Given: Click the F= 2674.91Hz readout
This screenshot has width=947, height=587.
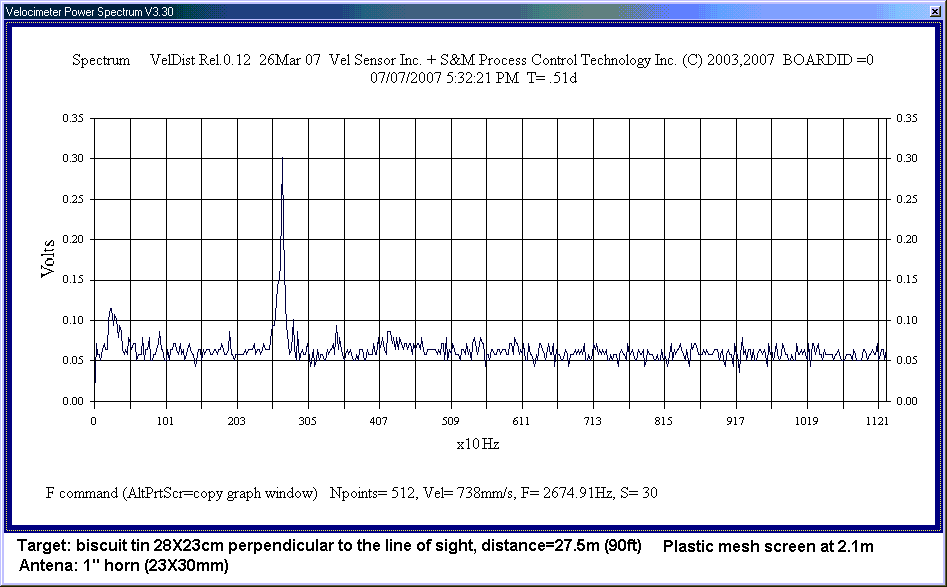Looking at the screenshot, I should [567, 493].
